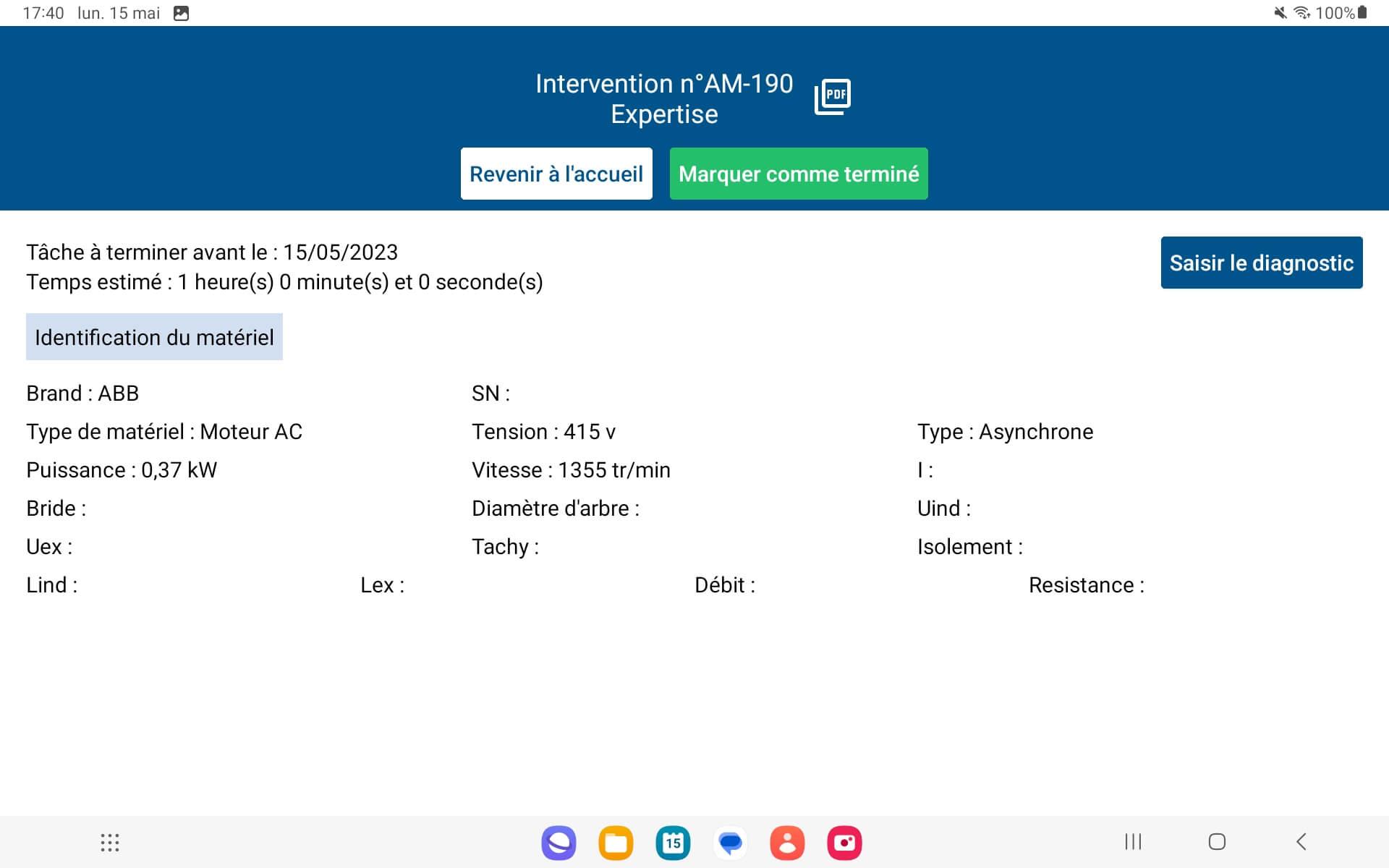Tap the Wi-Fi status icon
1389x868 pixels.
click(1301, 13)
